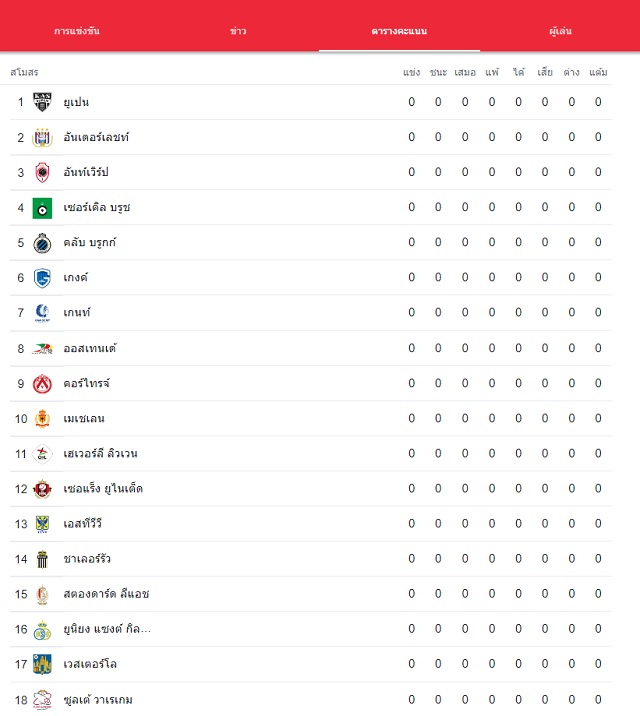The height and width of the screenshot is (716, 640).
Task: Click the Antwerp red crest icon
Action: (42, 172)
